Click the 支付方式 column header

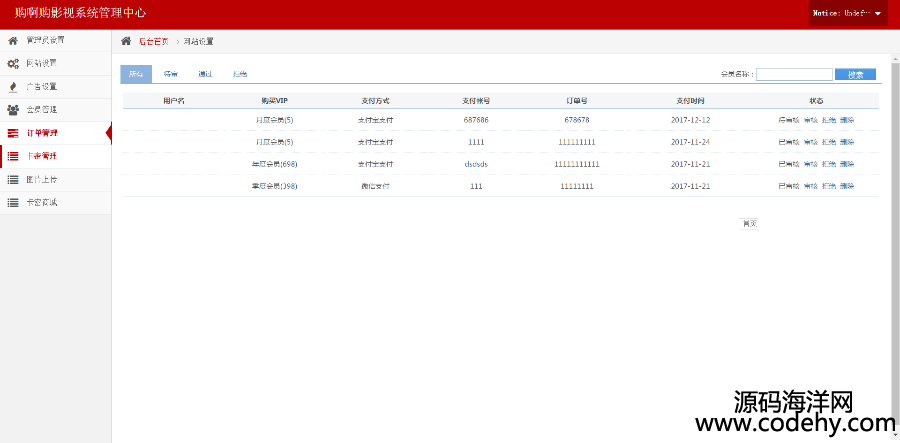click(375, 100)
